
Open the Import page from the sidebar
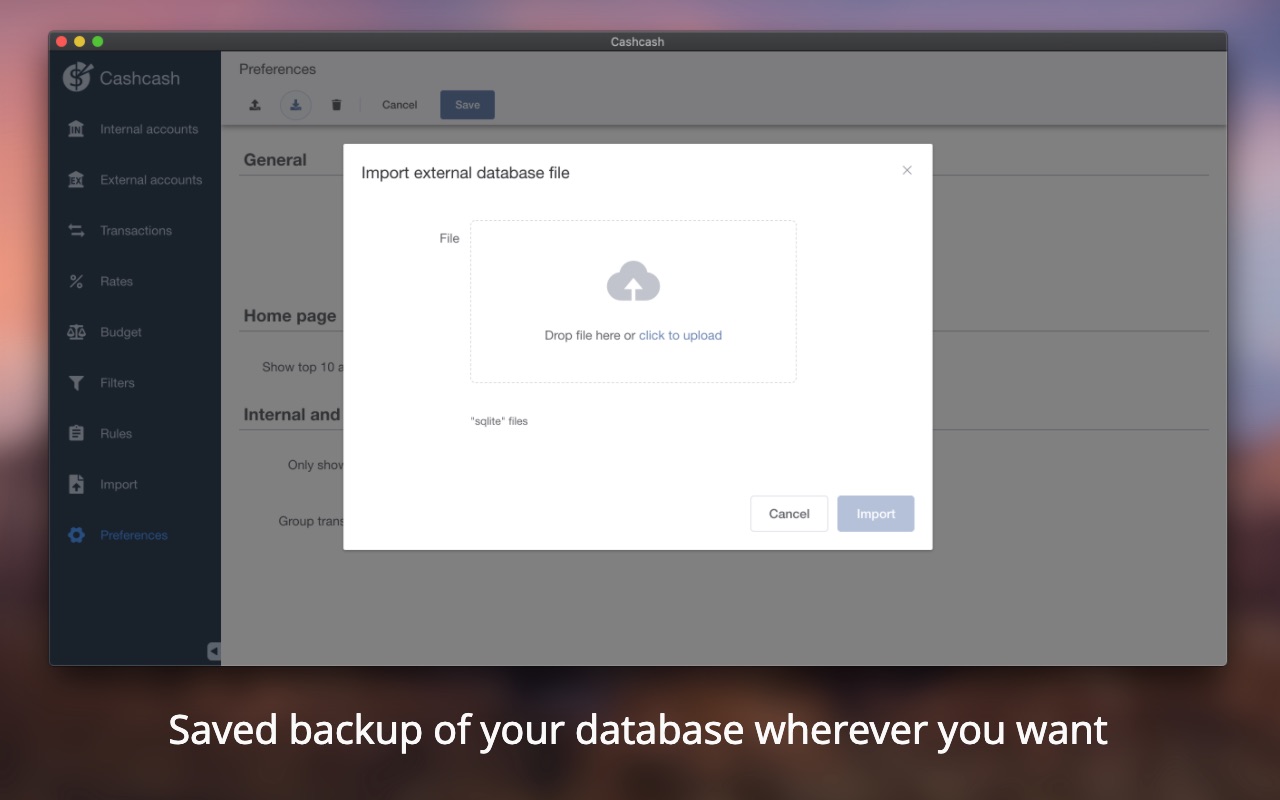click(135, 485)
